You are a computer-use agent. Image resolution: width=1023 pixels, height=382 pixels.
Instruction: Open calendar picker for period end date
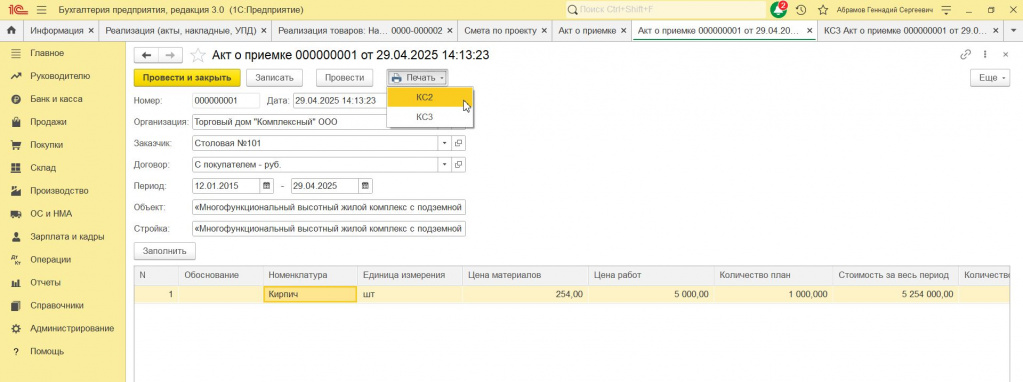coord(366,186)
